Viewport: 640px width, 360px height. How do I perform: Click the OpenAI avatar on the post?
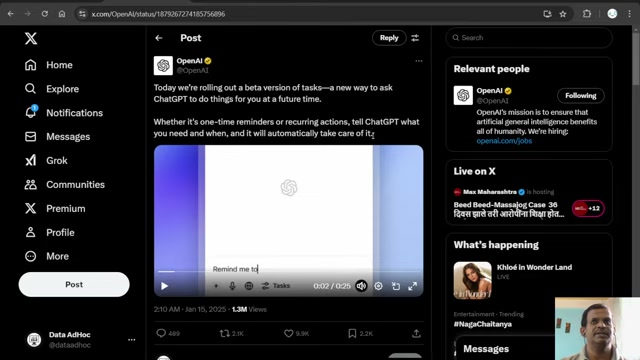coord(163,65)
